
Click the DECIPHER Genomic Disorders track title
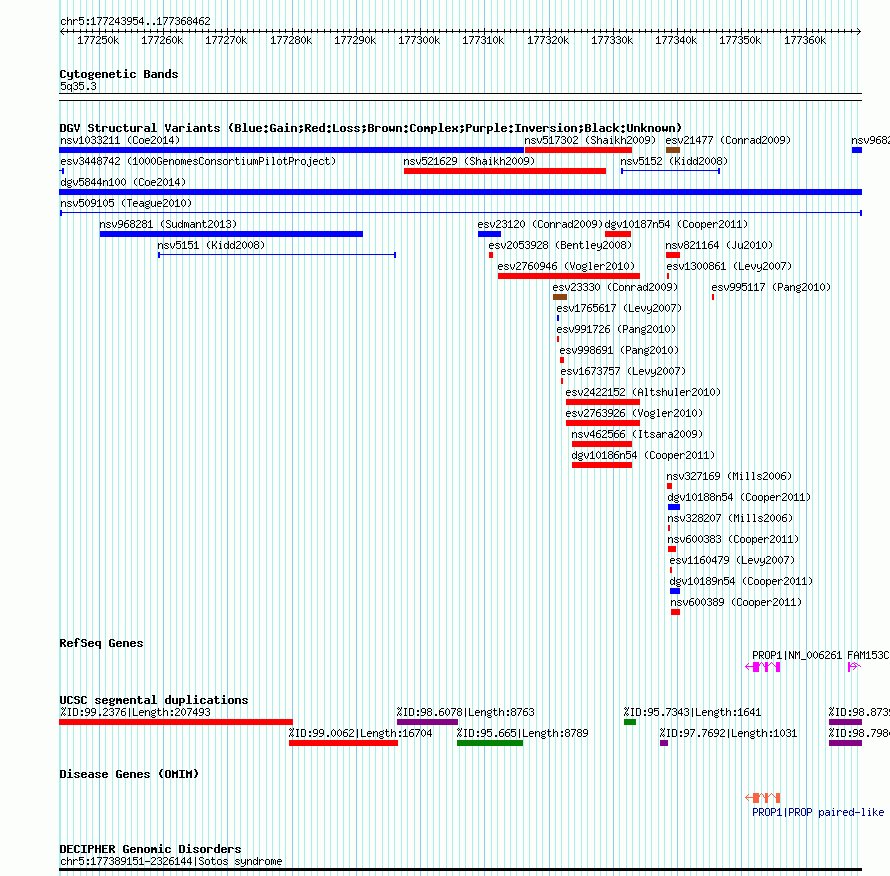150,849
